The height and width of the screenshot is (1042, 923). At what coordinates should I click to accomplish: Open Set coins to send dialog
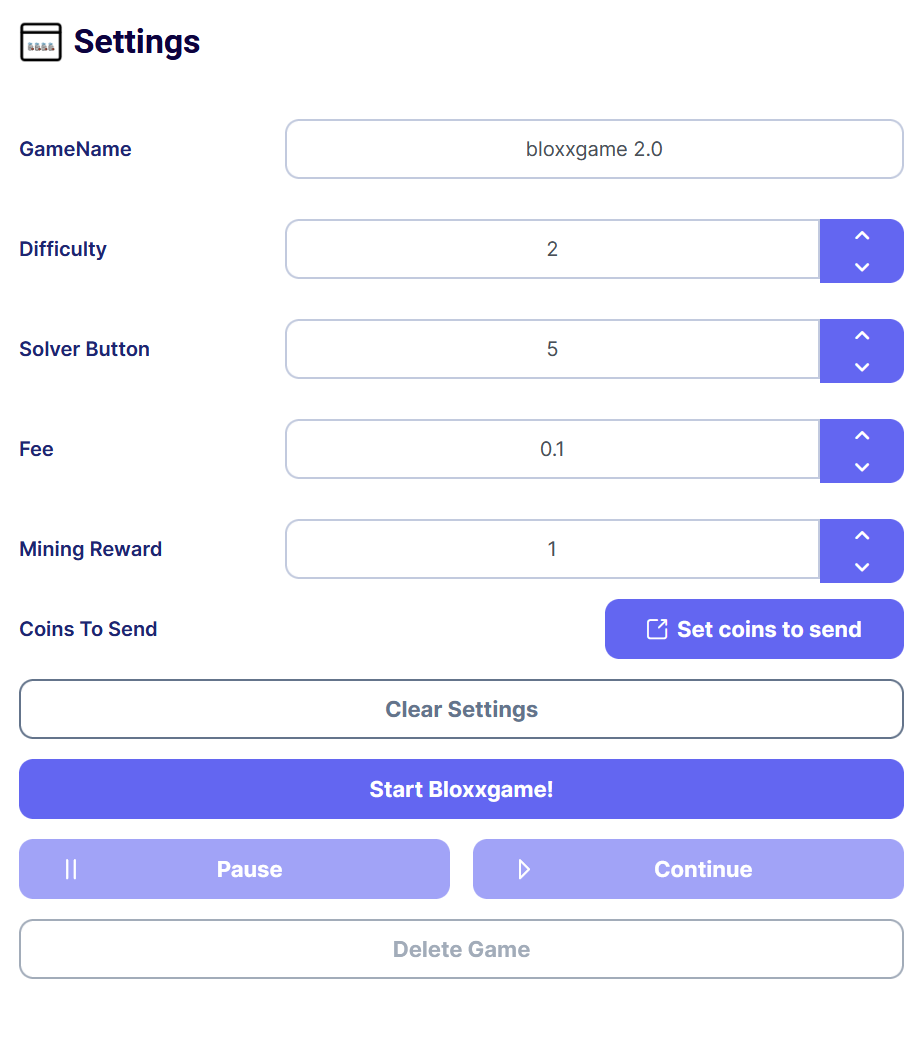(x=754, y=629)
